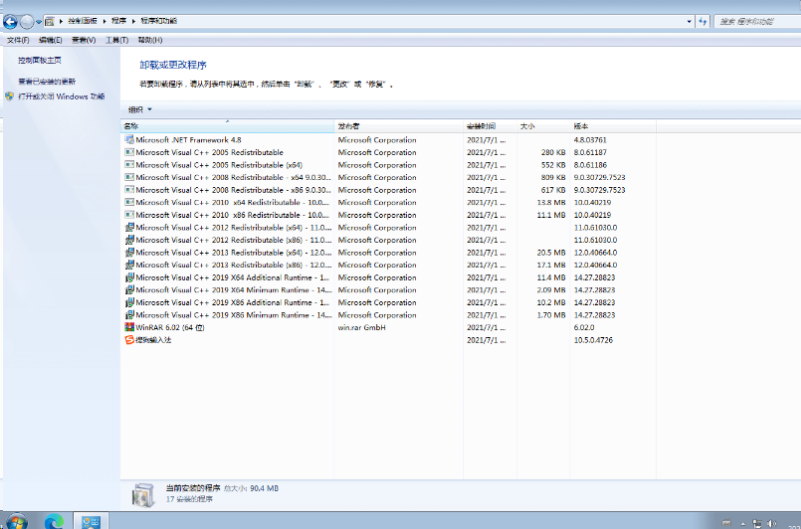Click icon of Visual C++ 2005 Redistributable (x64)
Viewport: 801px width, 529px height.
(129, 164)
